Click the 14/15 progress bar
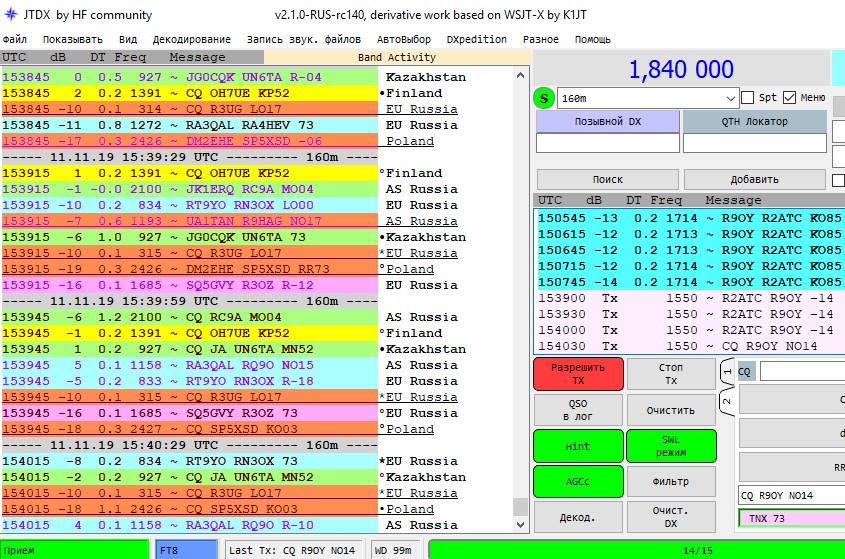Screen dimensions: 845x559 click(635, 549)
